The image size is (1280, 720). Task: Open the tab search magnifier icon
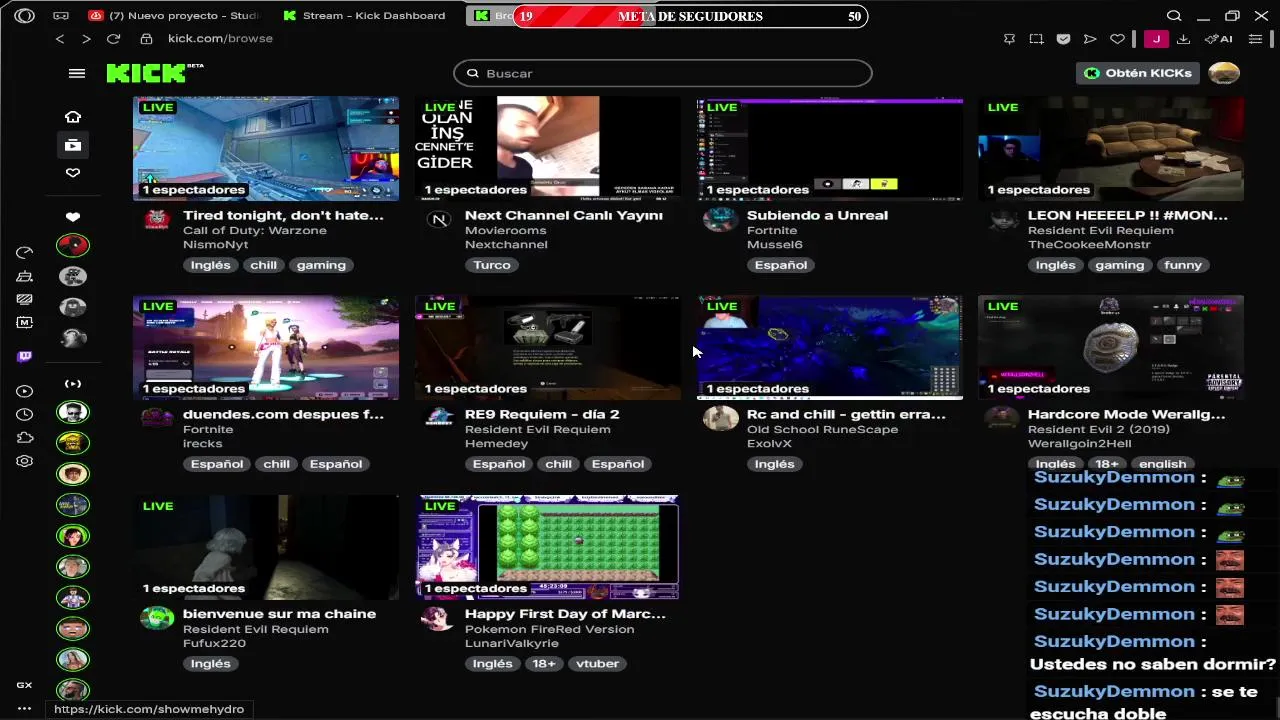pos(1174,15)
